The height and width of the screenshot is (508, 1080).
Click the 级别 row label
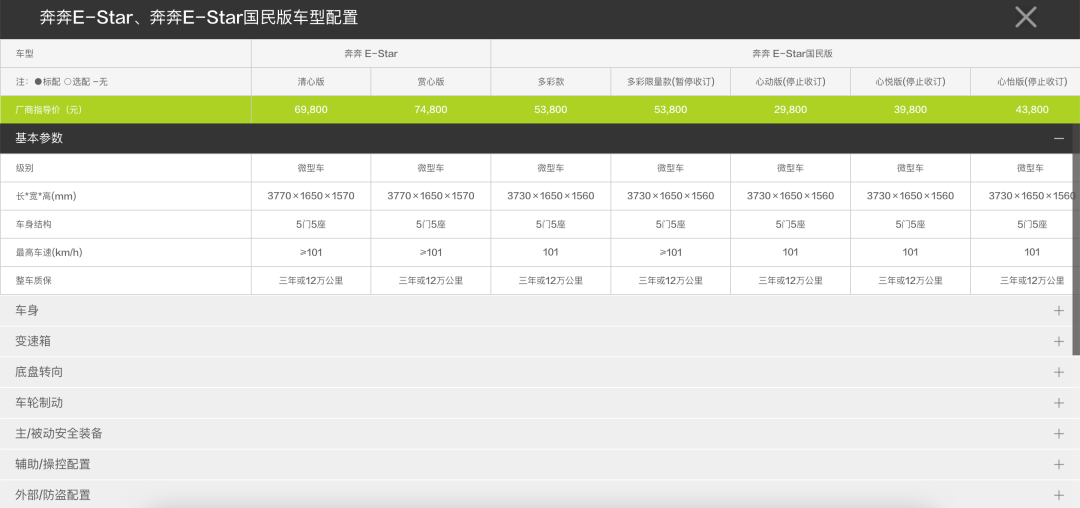click(24, 168)
